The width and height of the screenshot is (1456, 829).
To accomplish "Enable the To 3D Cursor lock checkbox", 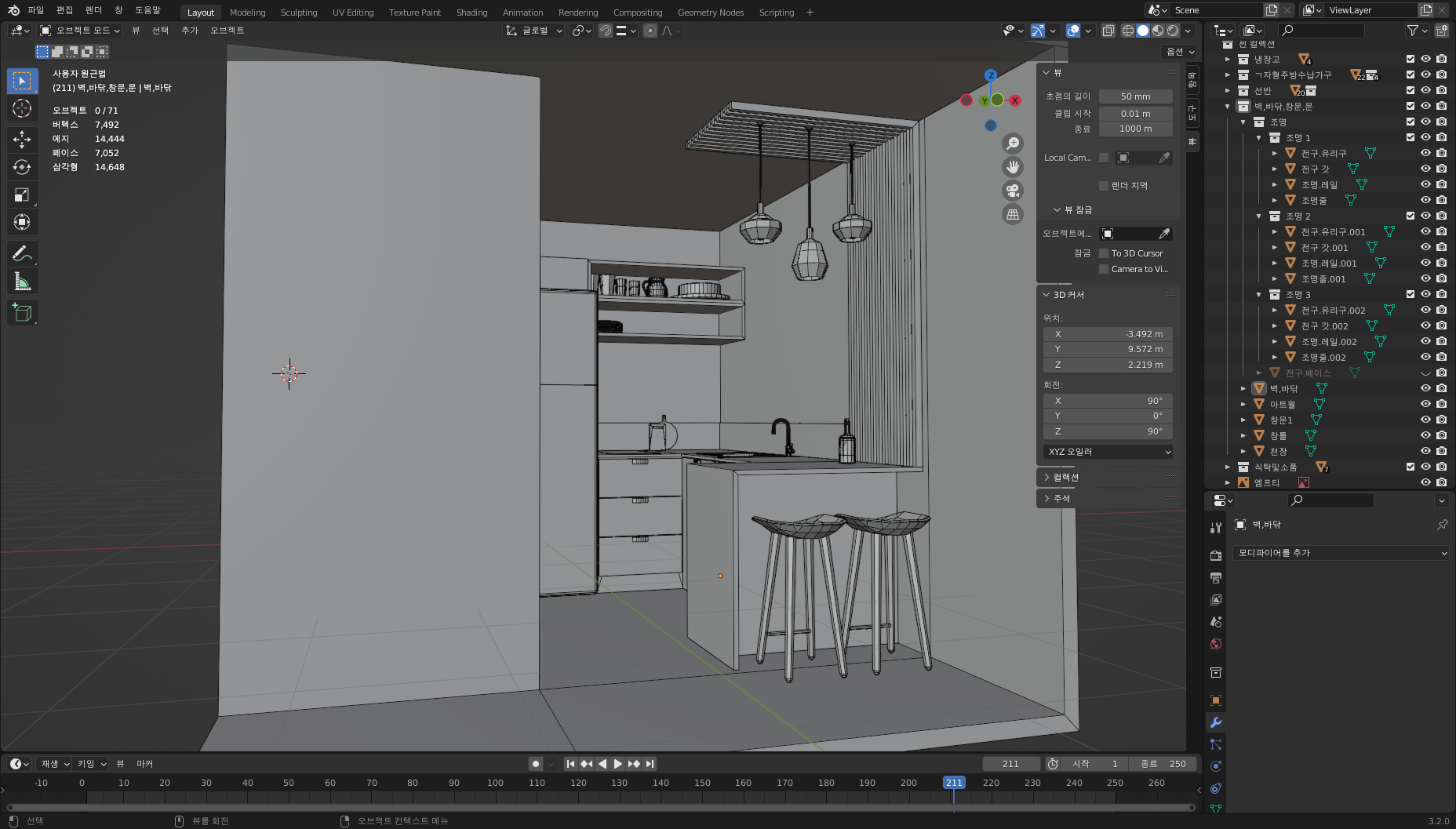I will pyautogui.click(x=1105, y=253).
